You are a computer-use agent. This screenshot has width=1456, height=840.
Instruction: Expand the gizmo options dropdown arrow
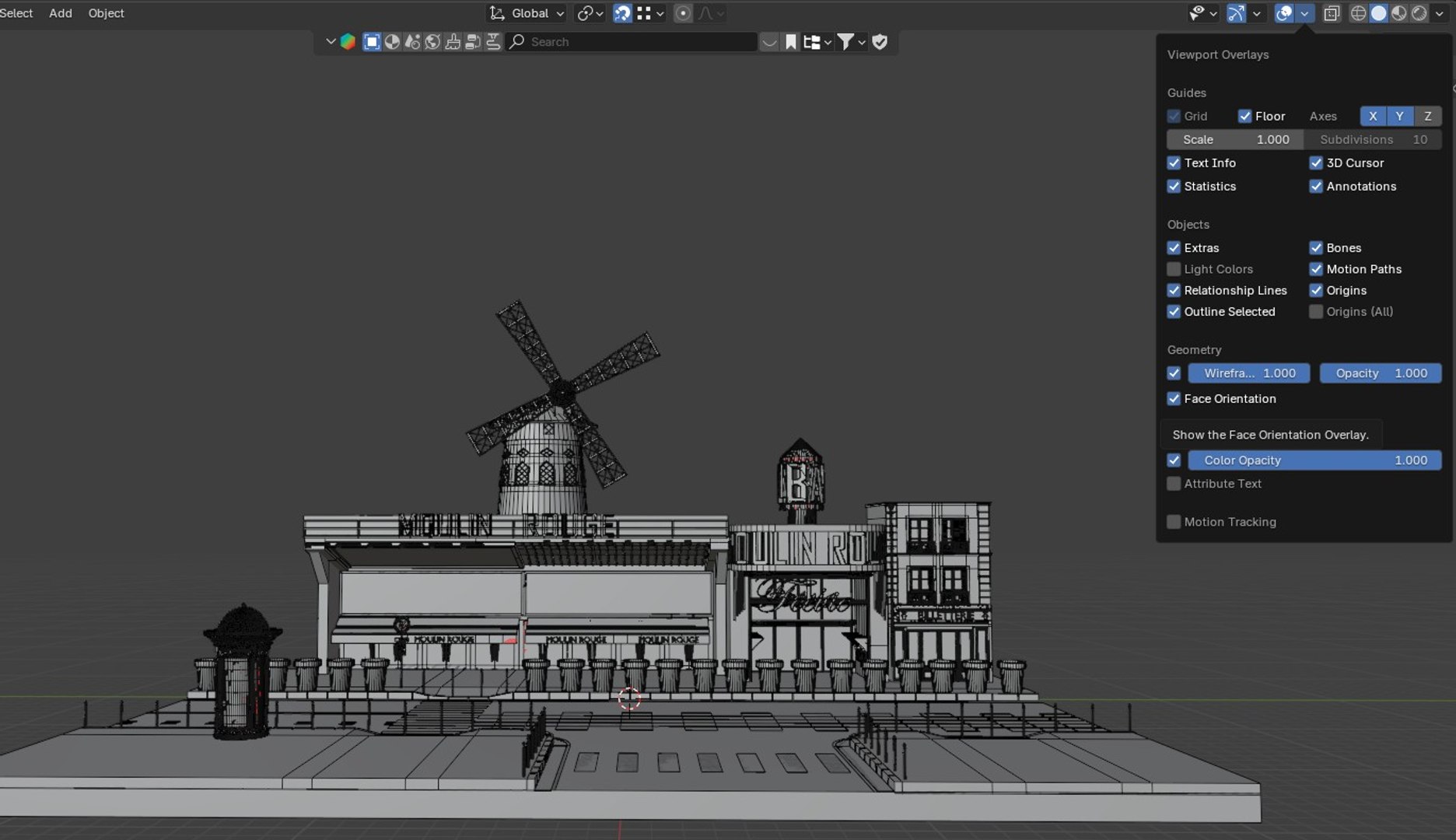pyautogui.click(x=1256, y=13)
